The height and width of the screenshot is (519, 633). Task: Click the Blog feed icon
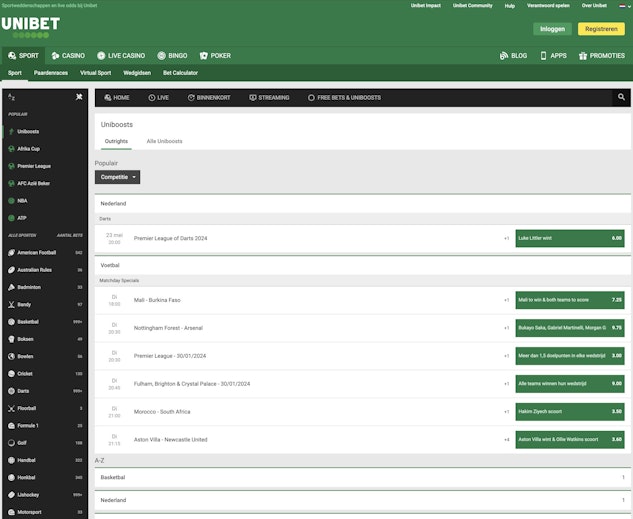pyautogui.click(x=503, y=56)
